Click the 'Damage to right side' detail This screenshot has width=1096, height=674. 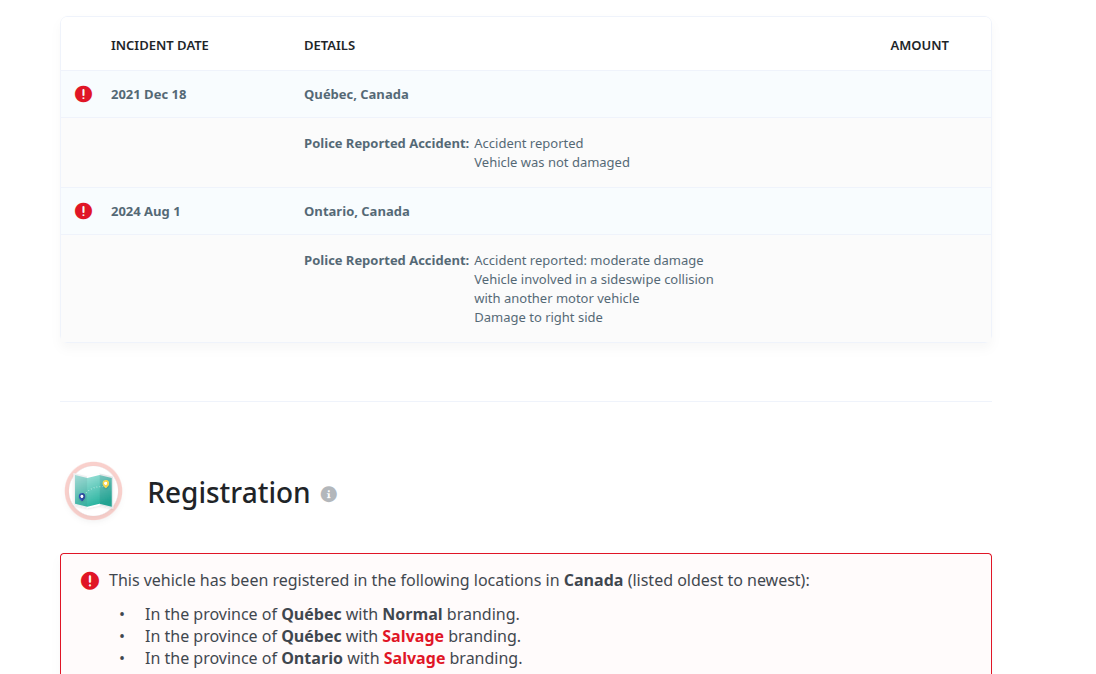538,317
